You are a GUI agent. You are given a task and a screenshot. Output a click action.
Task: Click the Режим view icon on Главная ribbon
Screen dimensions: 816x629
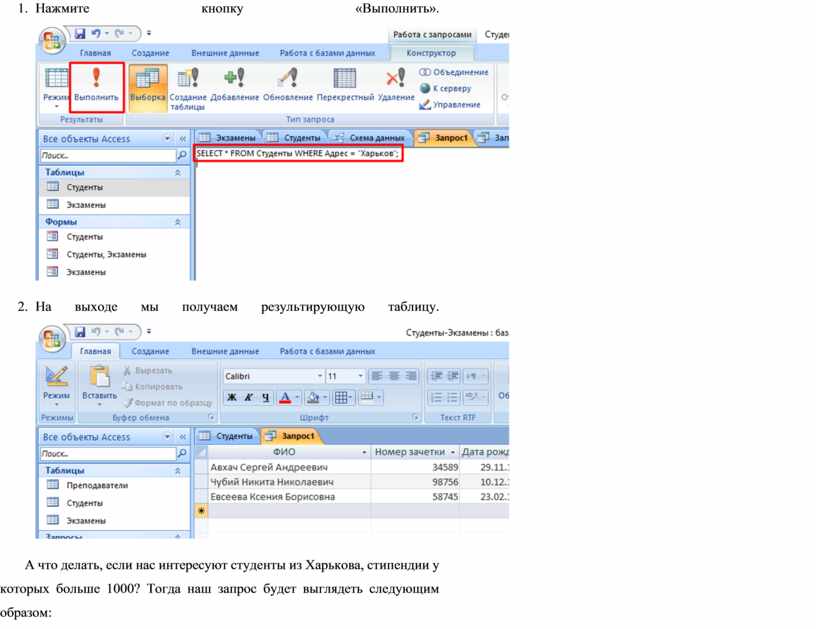[56, 384]
